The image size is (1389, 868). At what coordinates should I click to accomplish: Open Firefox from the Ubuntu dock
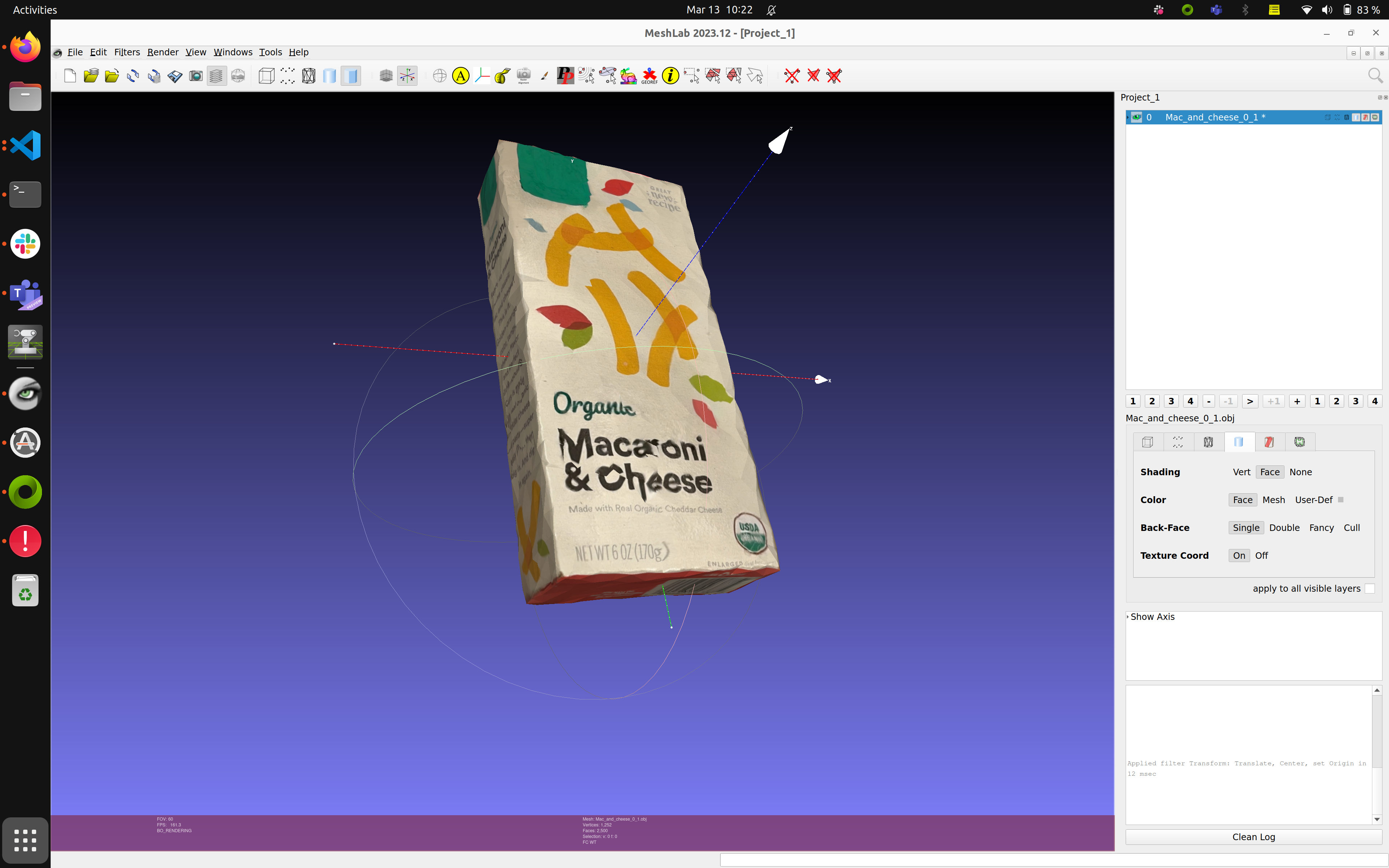25,47
